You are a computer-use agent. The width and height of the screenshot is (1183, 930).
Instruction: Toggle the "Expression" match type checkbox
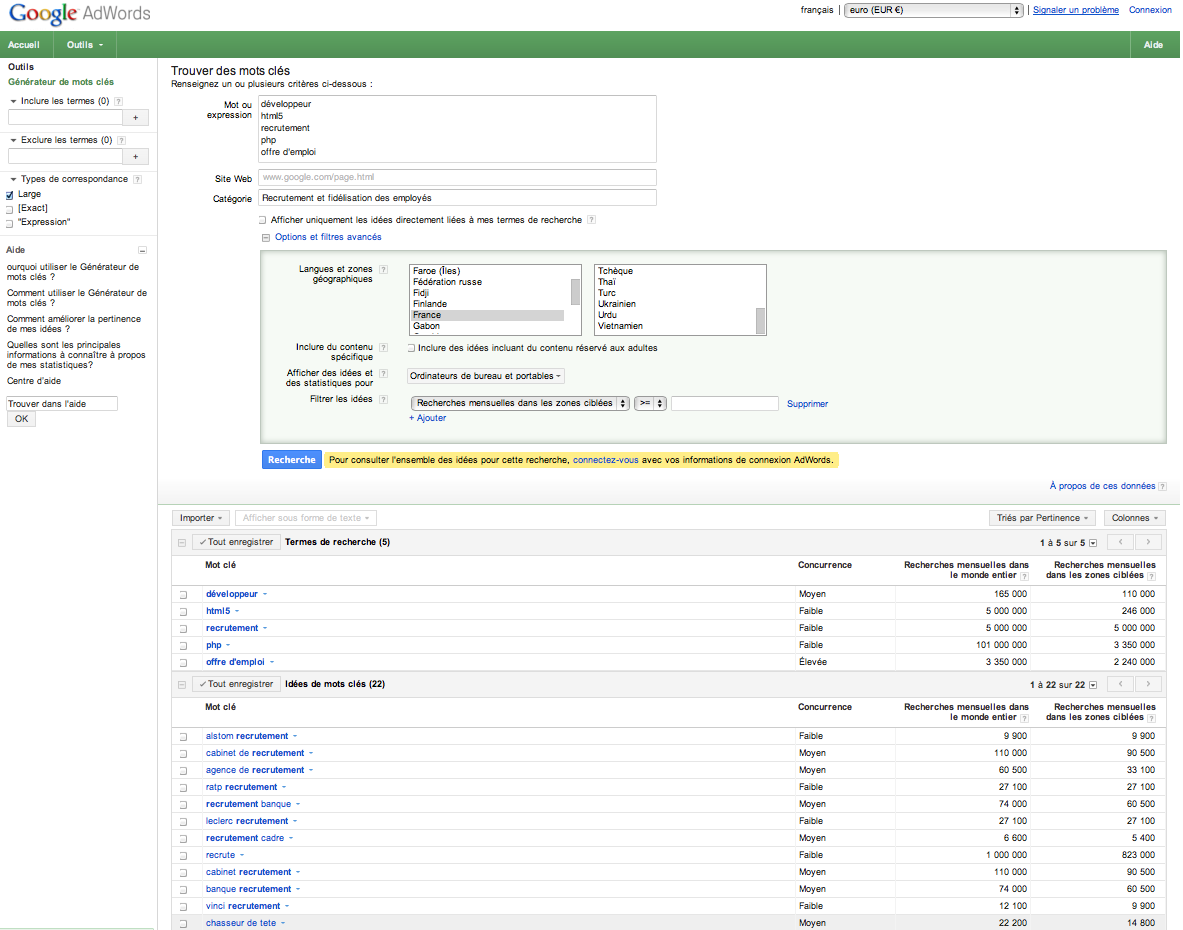coord(10,223)
